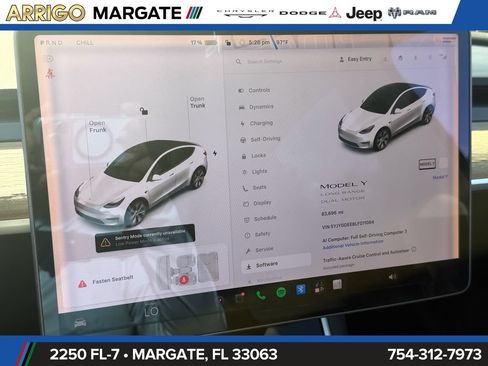Tap the car controls icon in bottom bar
The image size is (488, 366).
(x=80, y=323)
